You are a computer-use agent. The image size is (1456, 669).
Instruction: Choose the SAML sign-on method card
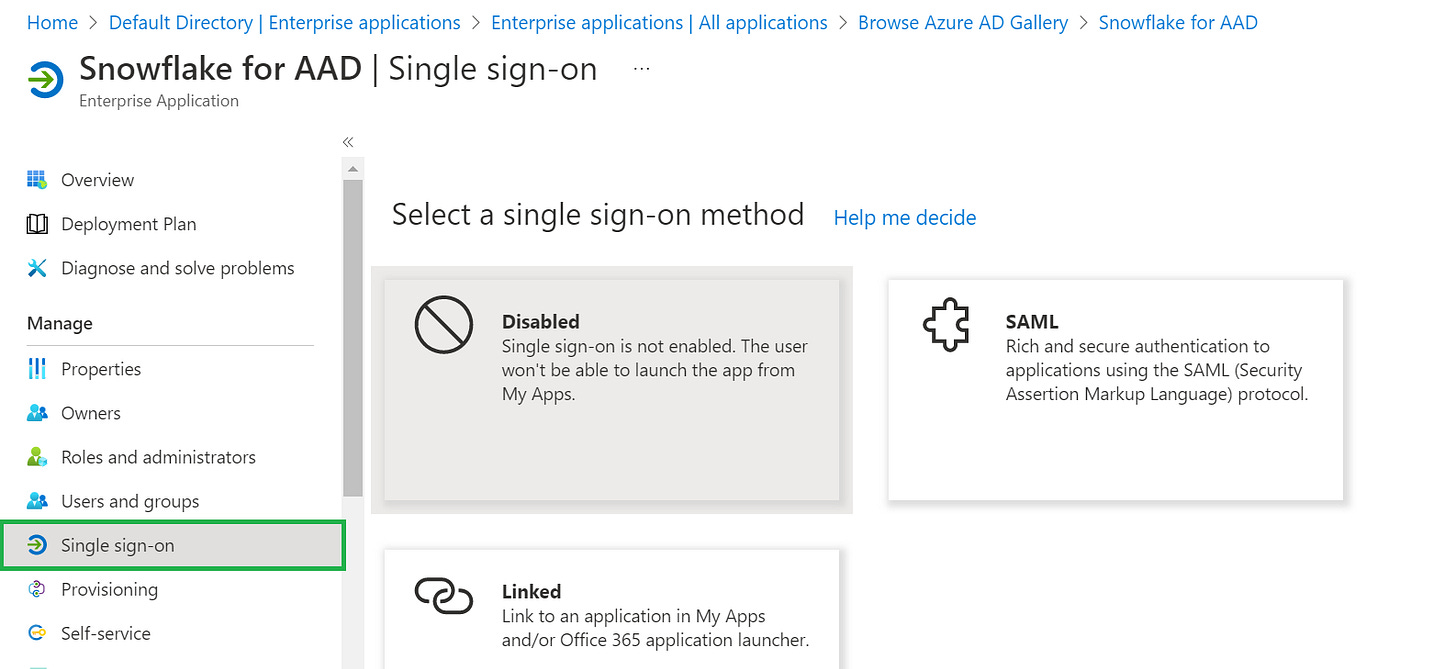[x=1115, y=389]
